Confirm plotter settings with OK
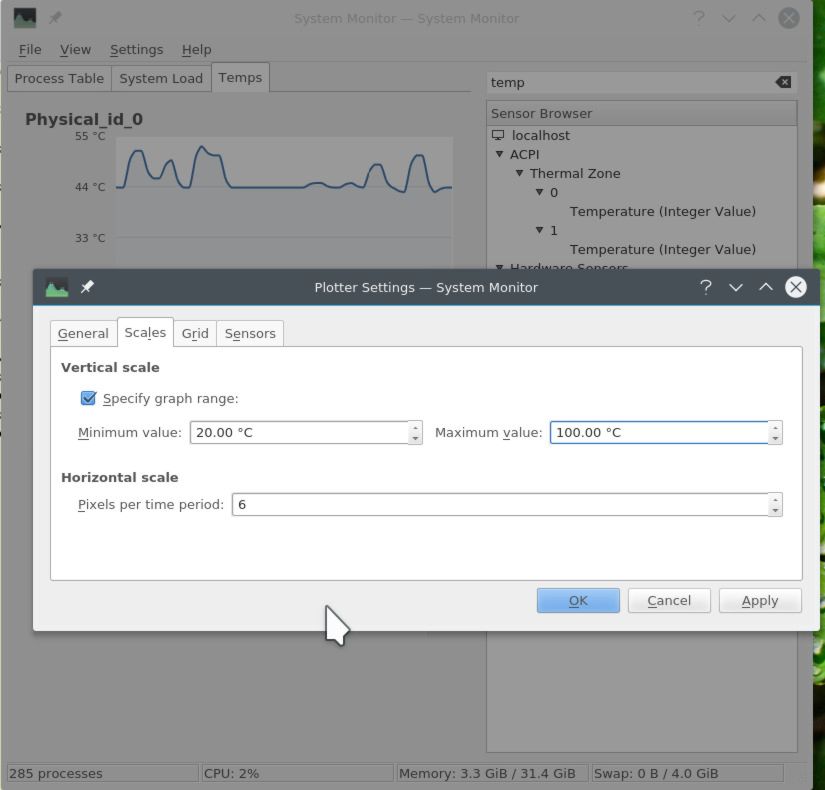 578,601
